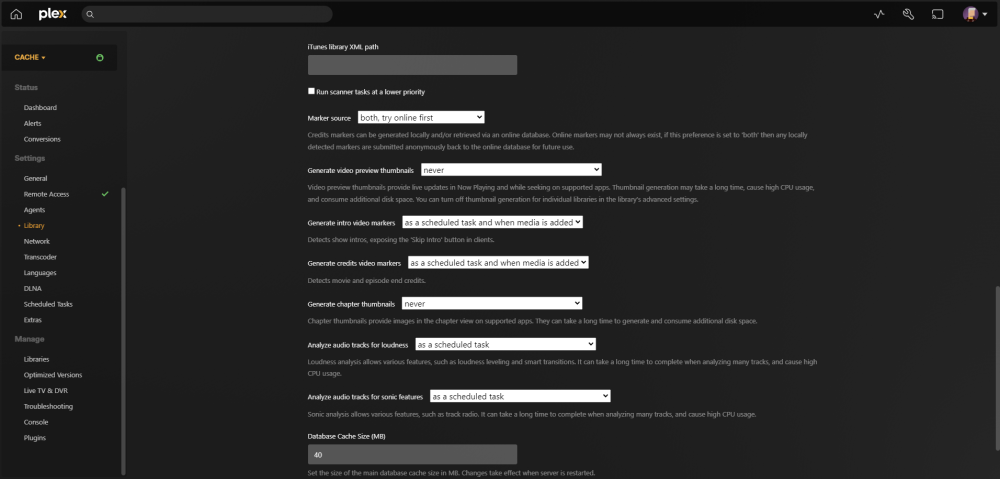The height and width of the screenshot is (479, 1000).
Task: Click the Database Cache Size (MB) label
Action: tap(346, 436)
